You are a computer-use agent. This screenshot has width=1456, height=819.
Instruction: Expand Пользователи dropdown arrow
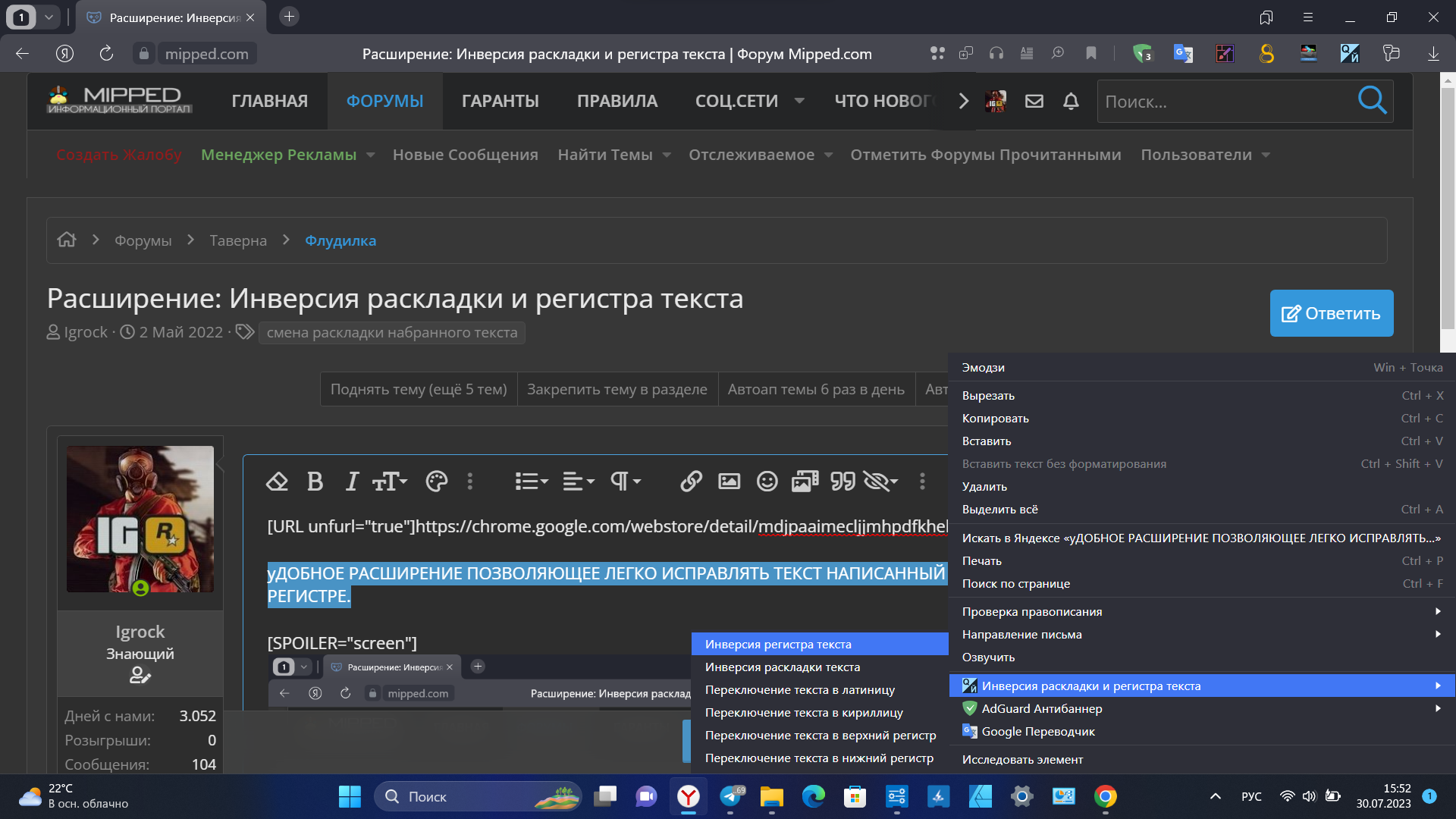click(x=1266, y=155)
